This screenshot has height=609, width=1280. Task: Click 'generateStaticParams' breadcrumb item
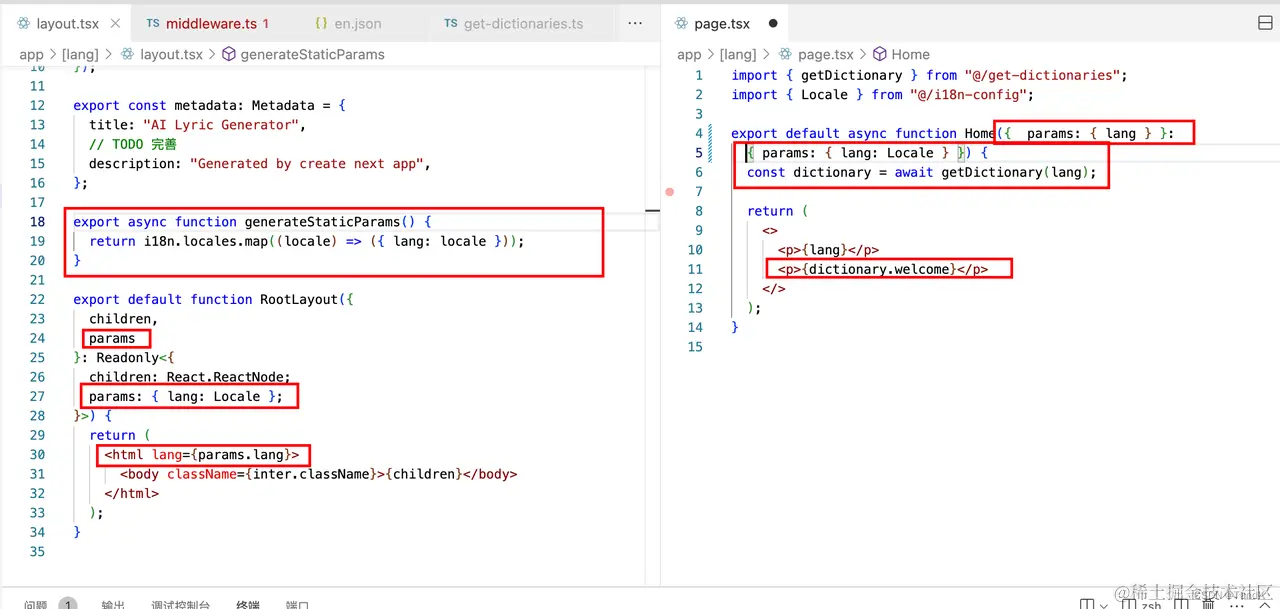pos(313,55)
